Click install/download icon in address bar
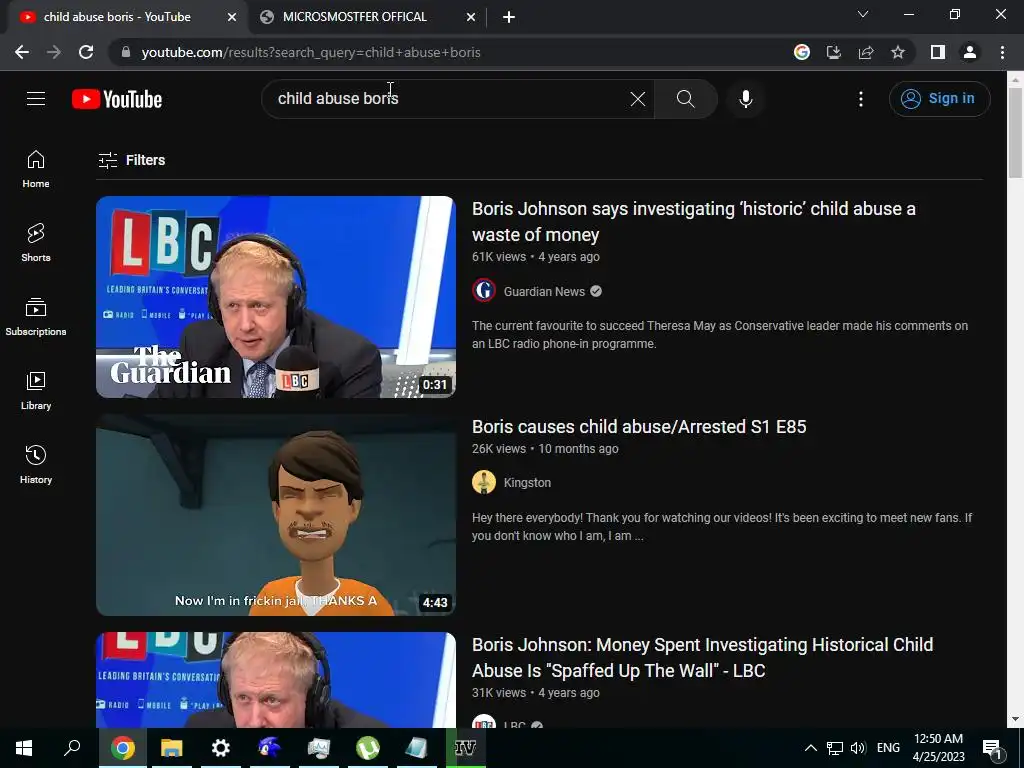 (834, 52)
